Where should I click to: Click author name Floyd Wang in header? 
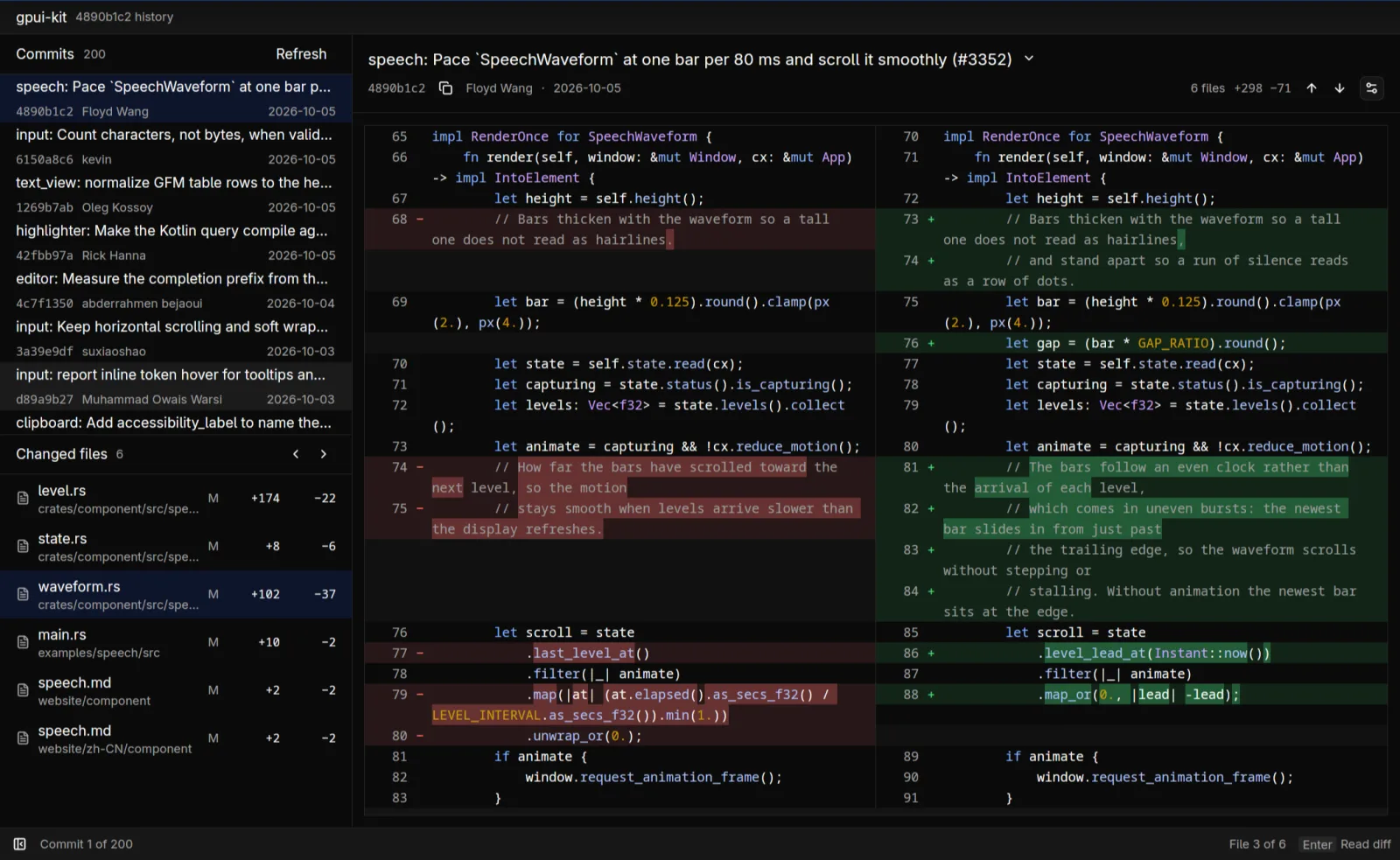click(x=499, y=88)
